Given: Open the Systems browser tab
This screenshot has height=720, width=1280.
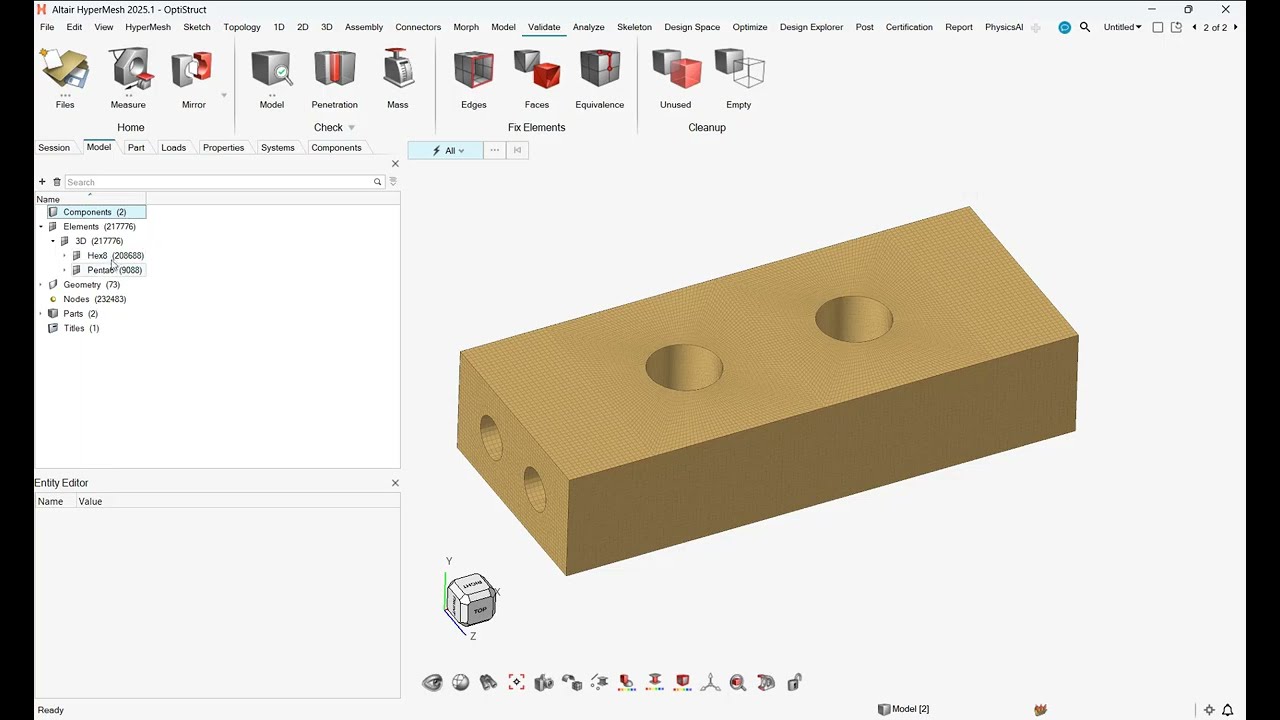Looking at the screenshot, I should [278, 148].
